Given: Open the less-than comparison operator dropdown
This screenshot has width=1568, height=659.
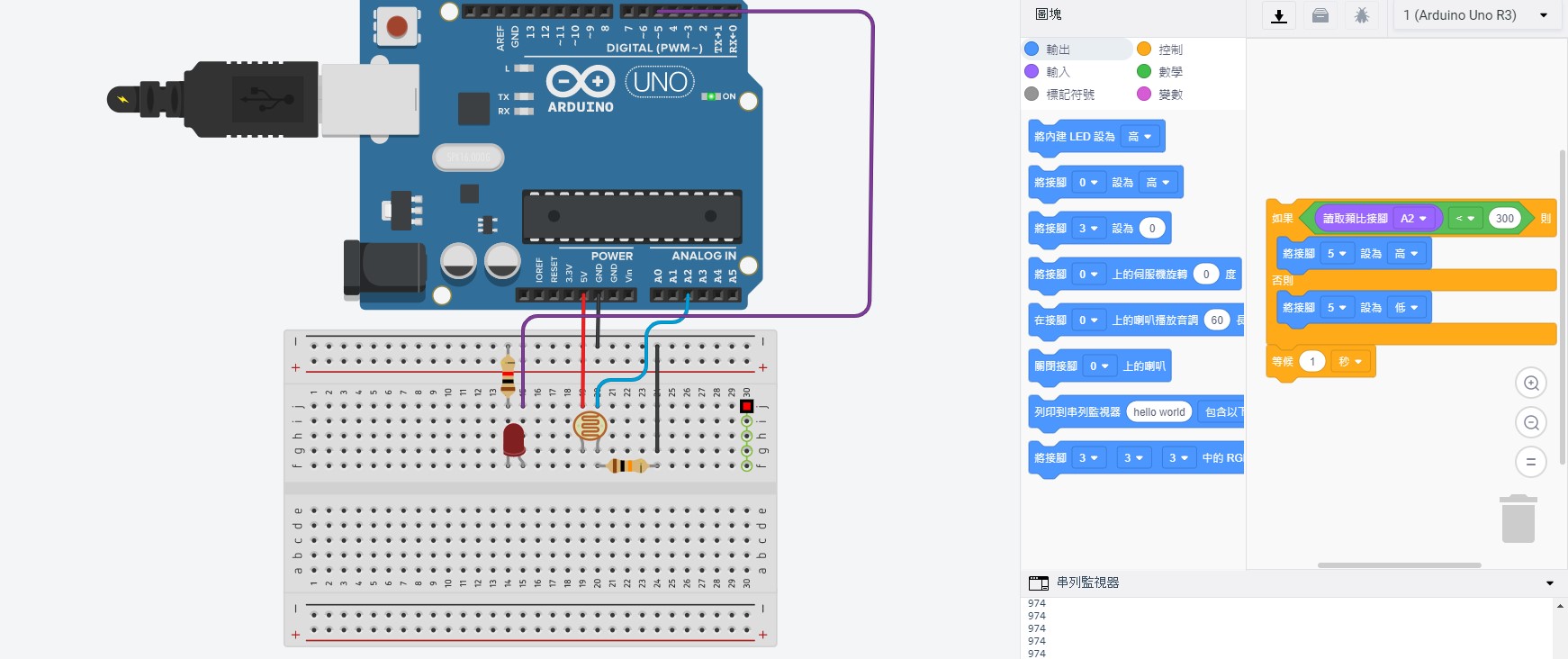Looking at the screenshot, I should (x=1464, y=219).
